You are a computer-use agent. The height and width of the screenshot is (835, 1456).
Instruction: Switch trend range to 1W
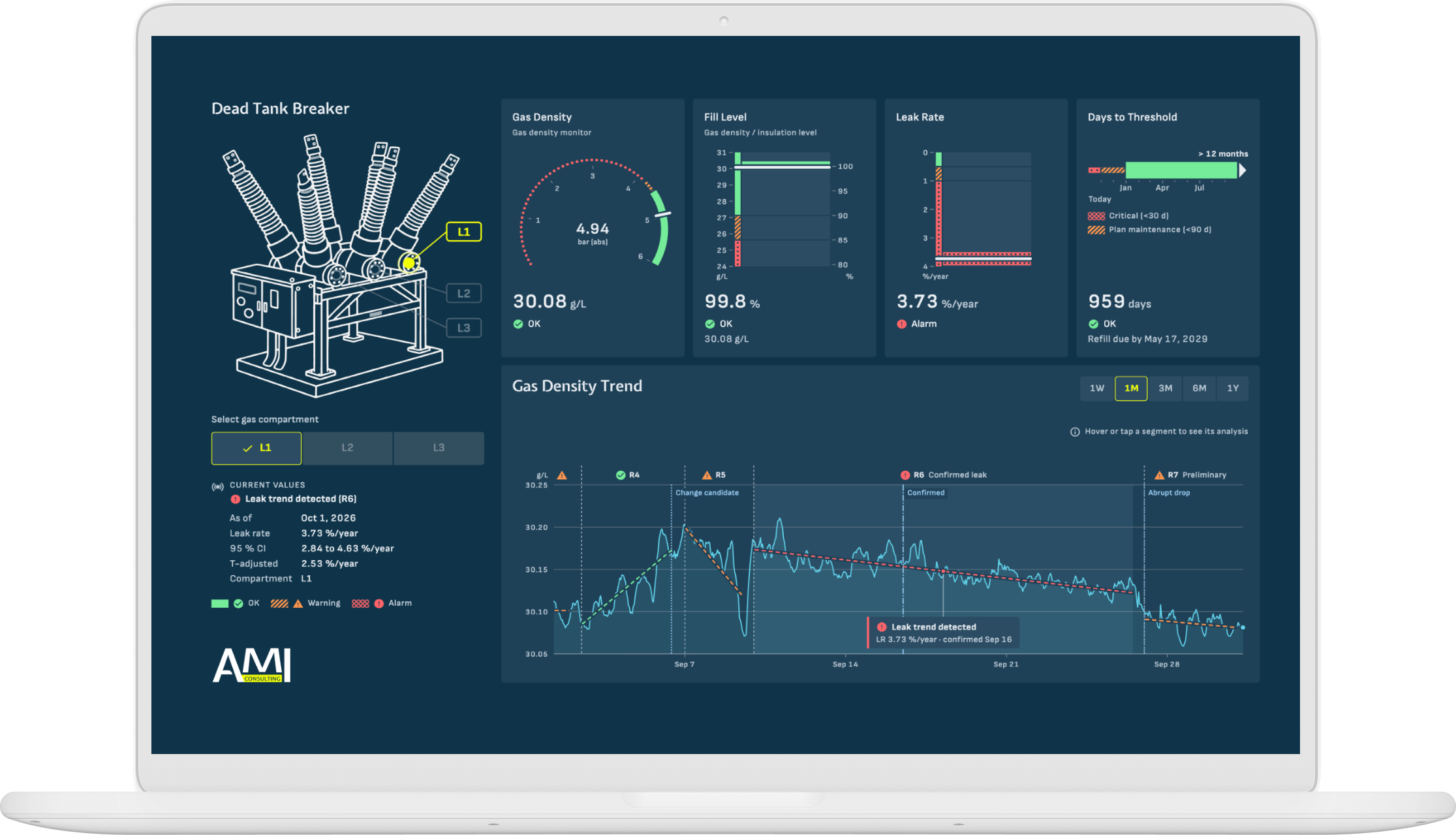coord(1097,388)
